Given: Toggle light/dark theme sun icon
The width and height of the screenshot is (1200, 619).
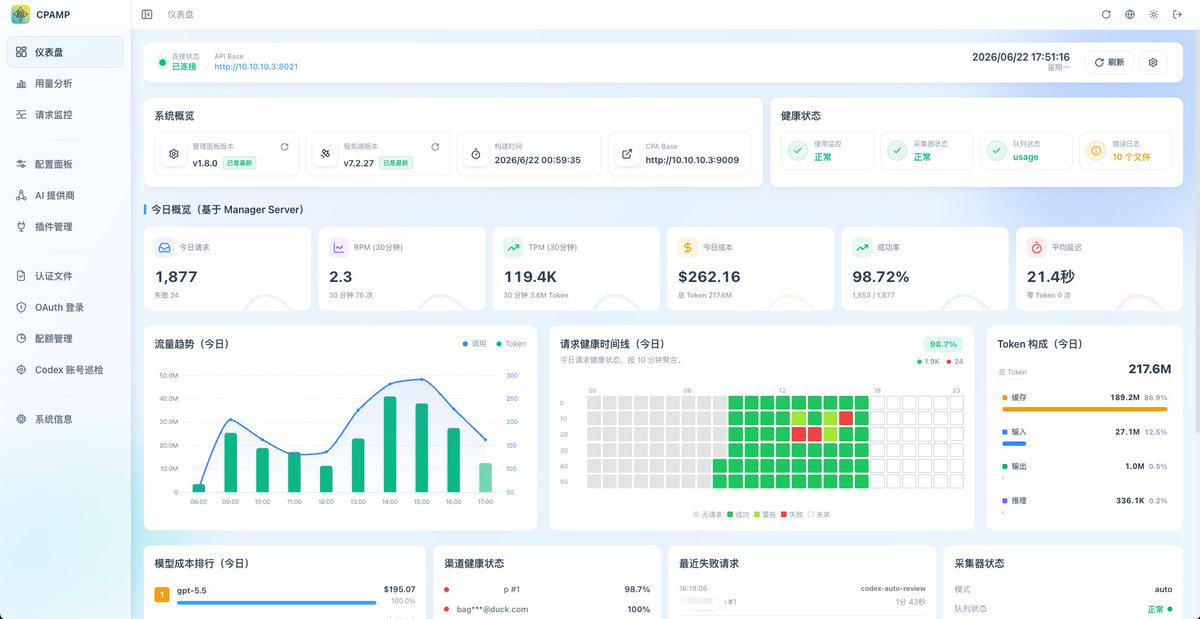Looking at the screenshot, I should pos(1154,15).
